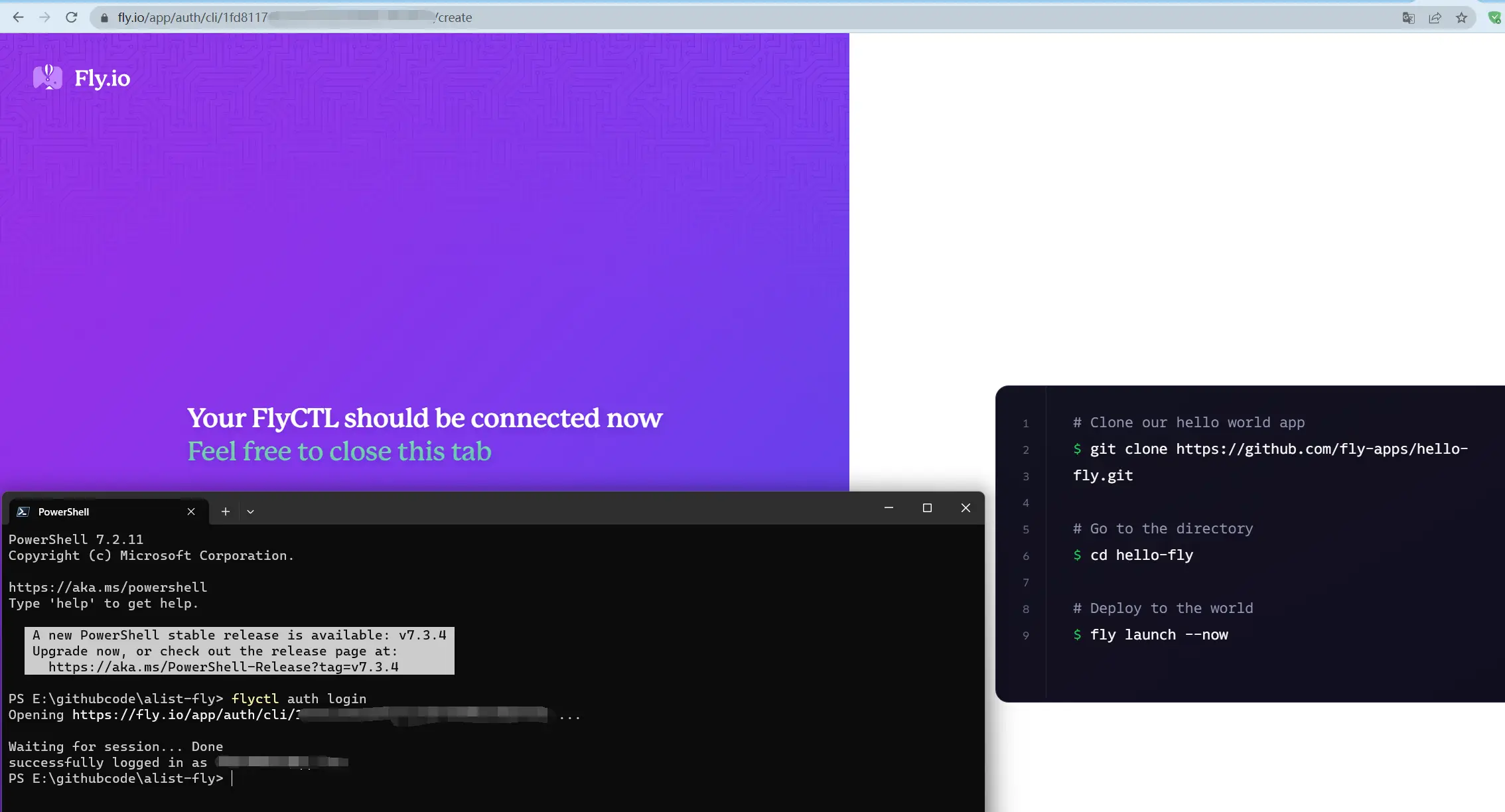Click the Fly.io balloon logo

point(48,77)
